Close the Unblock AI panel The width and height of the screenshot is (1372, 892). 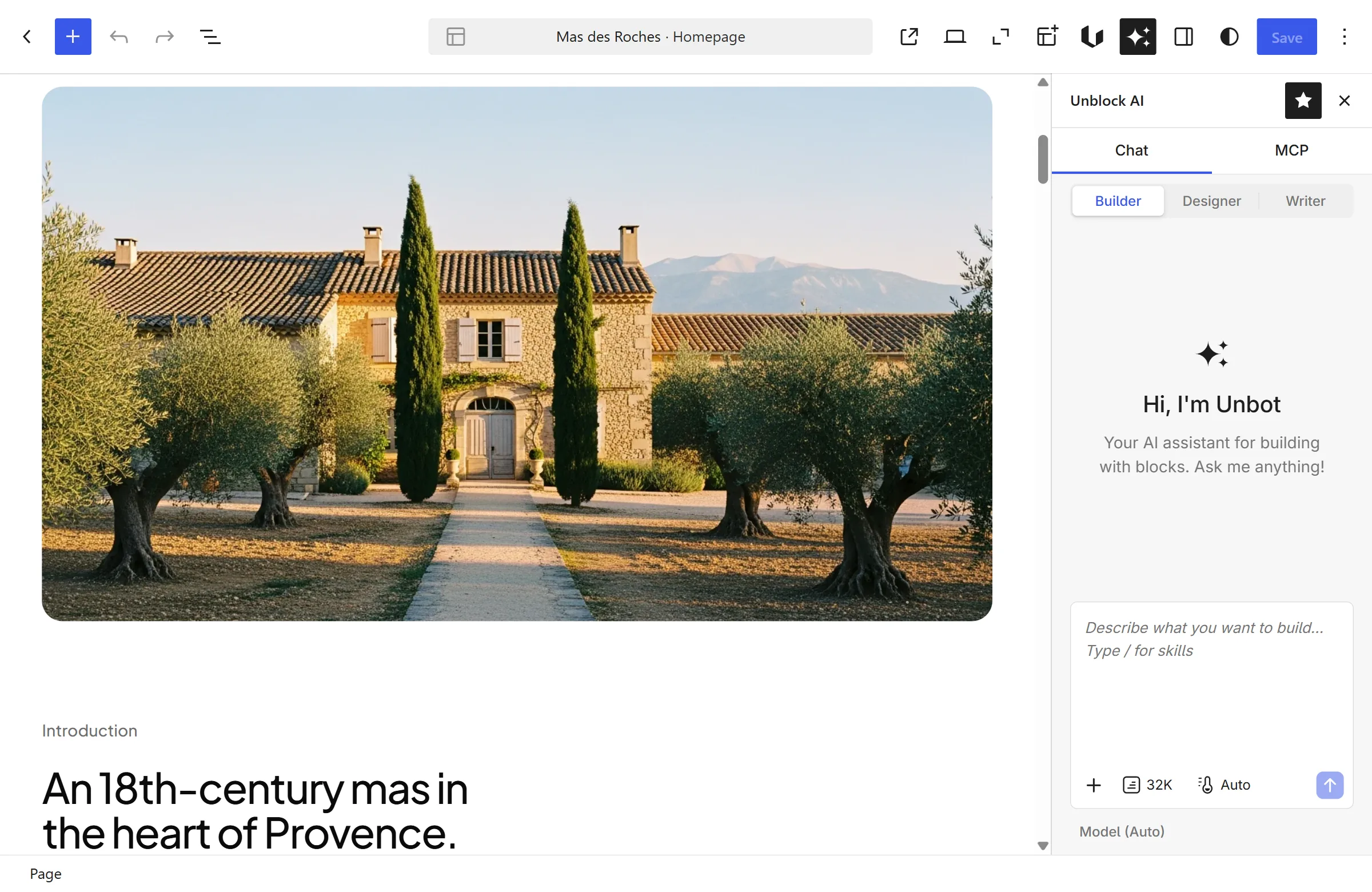point(1345,101)
